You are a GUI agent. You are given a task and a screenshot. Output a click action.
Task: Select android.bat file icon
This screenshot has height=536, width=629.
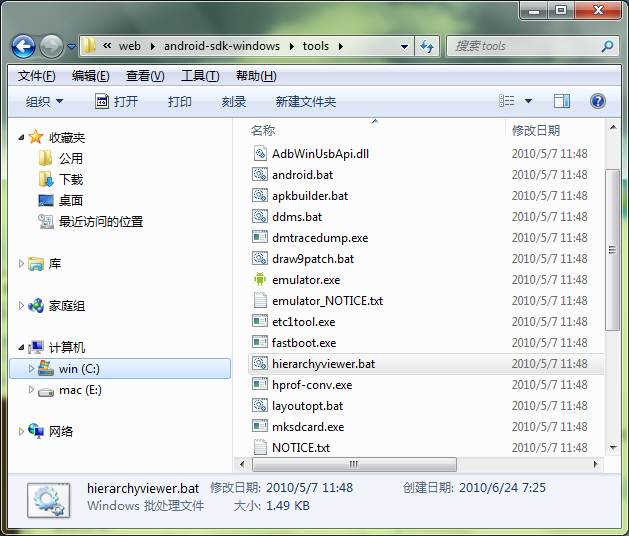[x=260, y=174]
